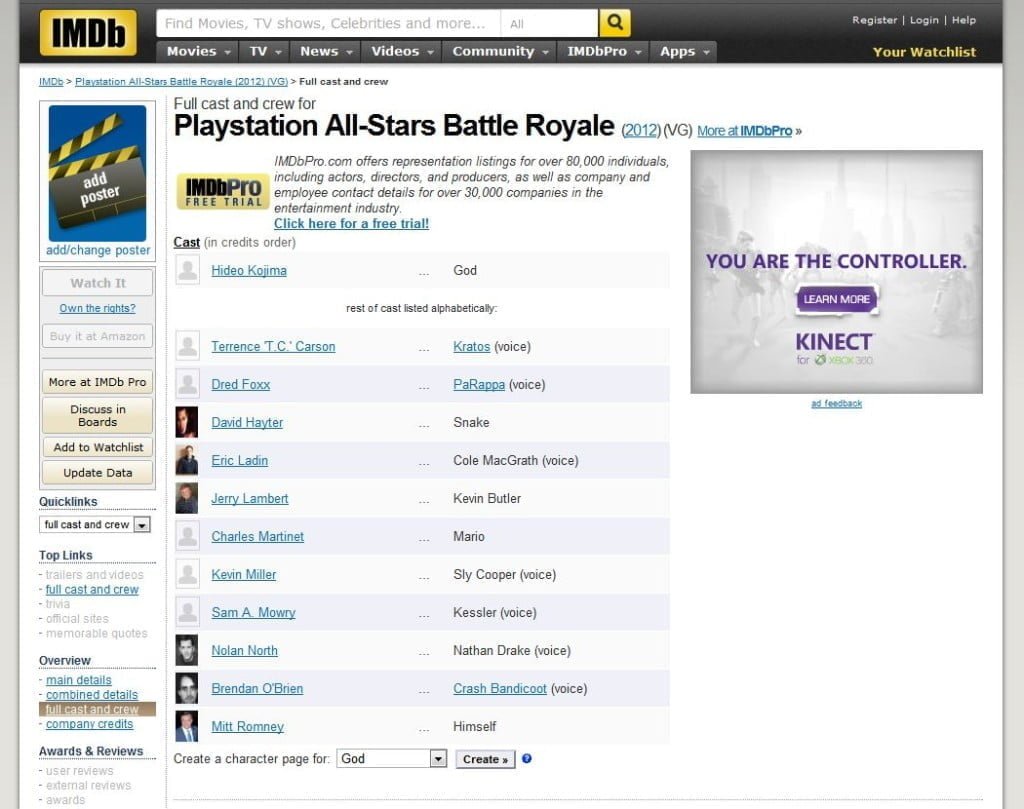Click David Hayter's headshot thumbnail
Viewport: 1024px width, 809px height.
point(187,422)
